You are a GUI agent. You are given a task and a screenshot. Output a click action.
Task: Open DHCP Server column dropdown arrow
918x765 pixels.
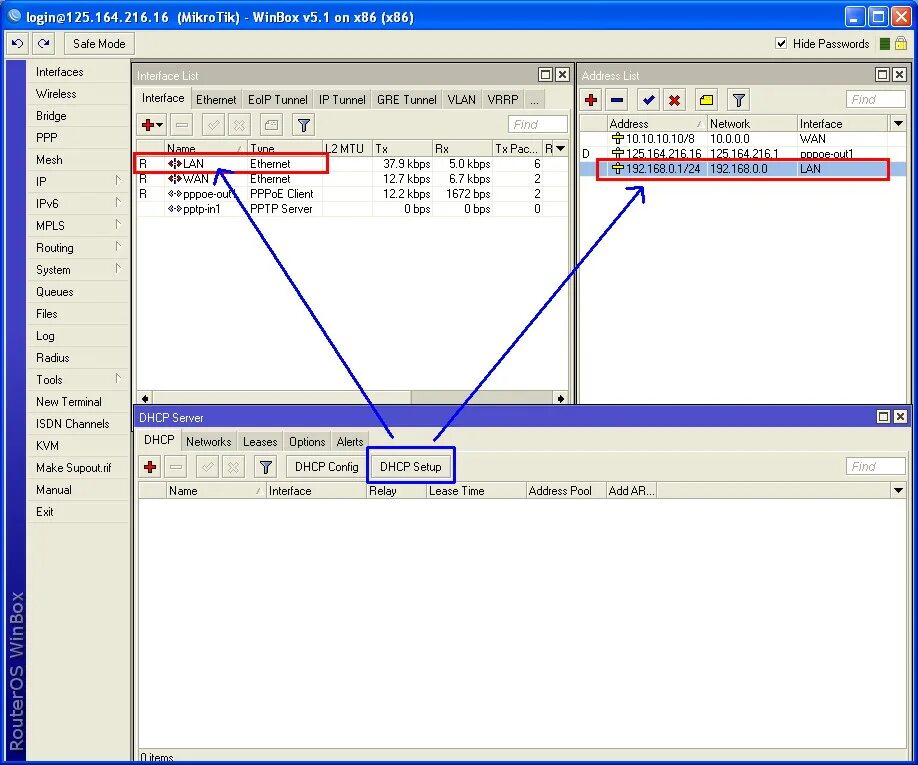(898, 490)
